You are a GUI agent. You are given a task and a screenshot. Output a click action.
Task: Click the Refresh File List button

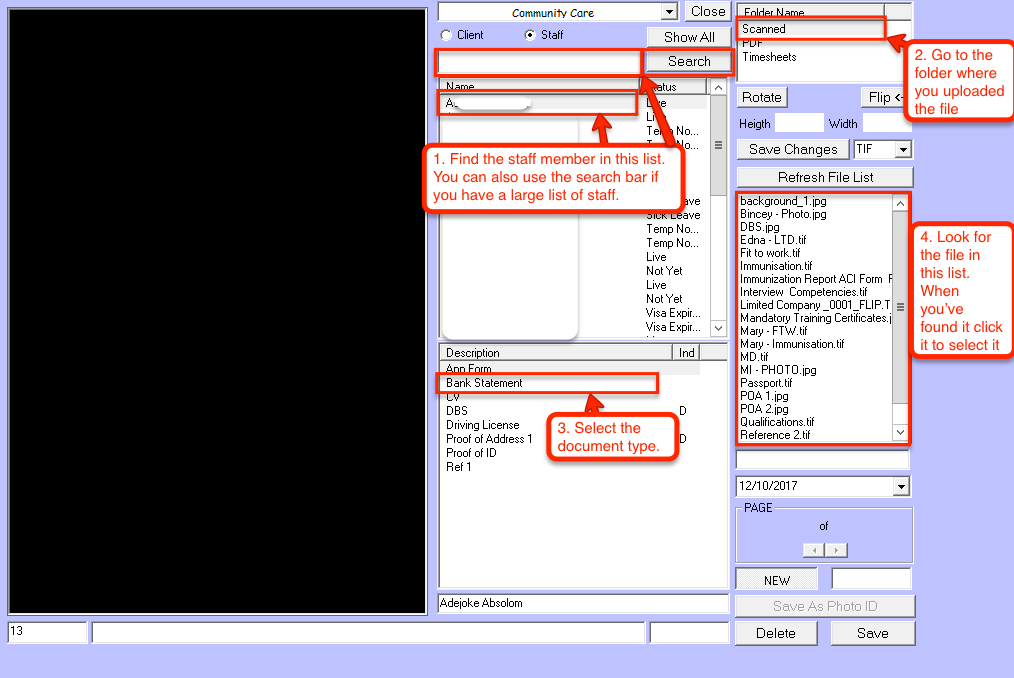825,177
